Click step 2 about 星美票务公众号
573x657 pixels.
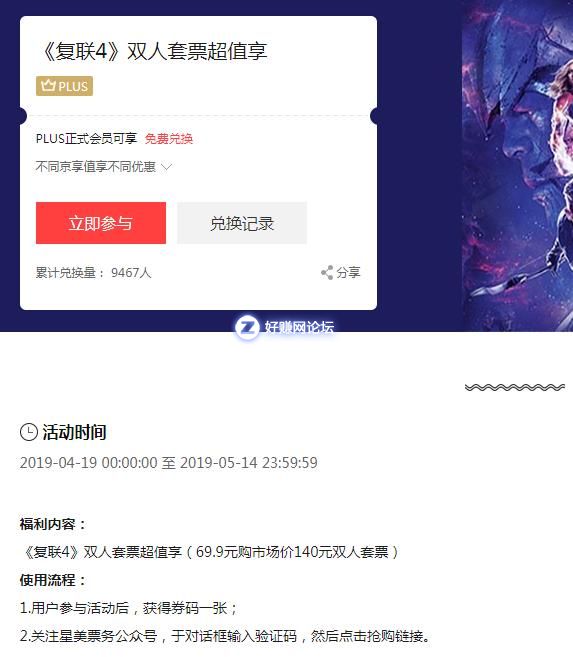(x=225, y=636)
